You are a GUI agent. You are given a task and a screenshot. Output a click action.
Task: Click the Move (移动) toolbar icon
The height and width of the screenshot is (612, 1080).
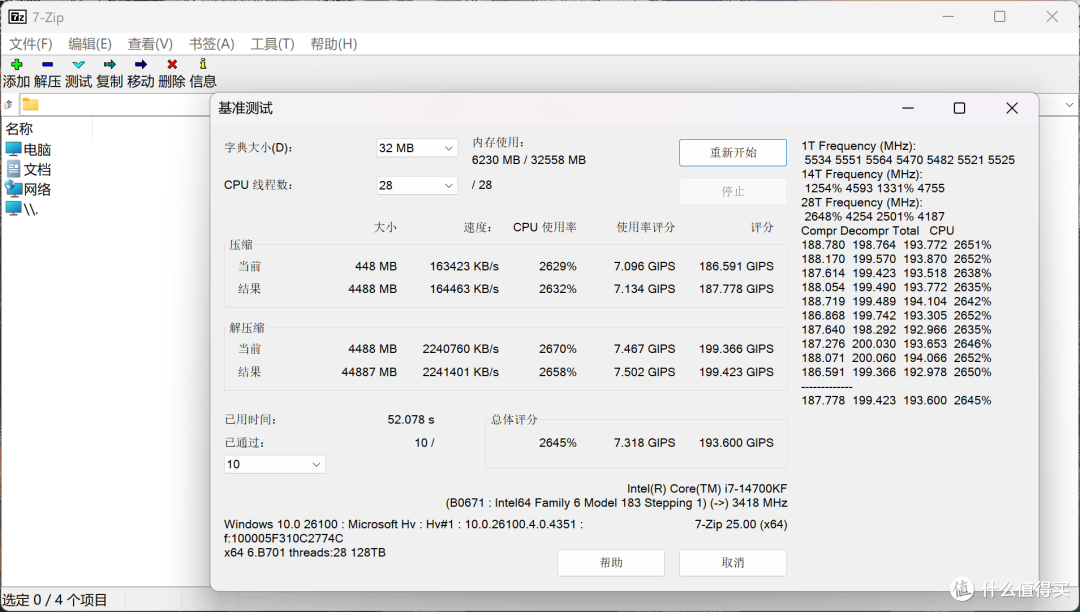point(141,64)
